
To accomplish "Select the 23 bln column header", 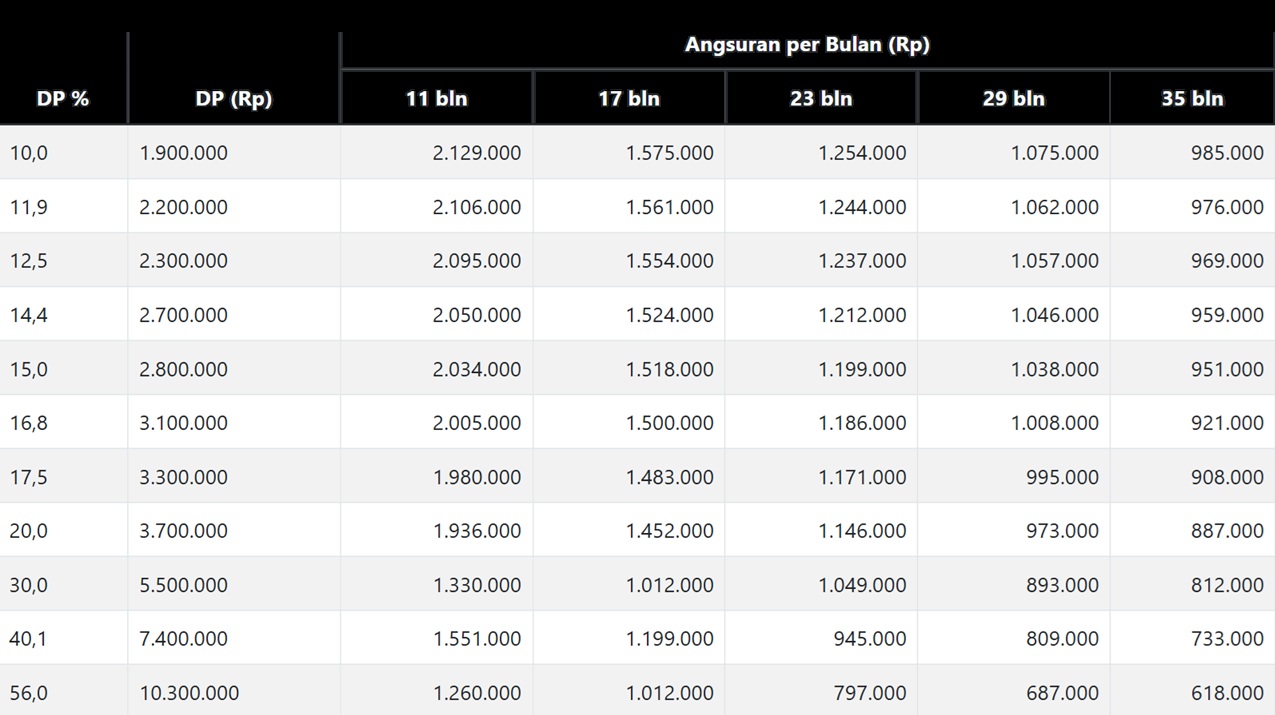I will point(821,98).
